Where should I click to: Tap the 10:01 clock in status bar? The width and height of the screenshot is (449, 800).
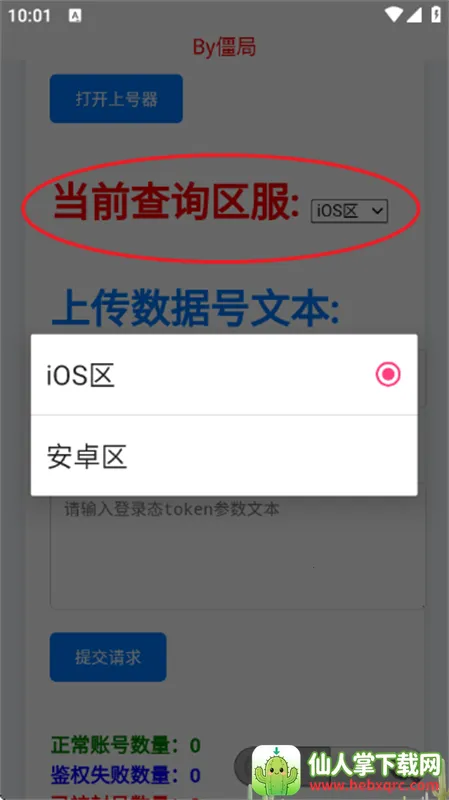click(x=29, y=15)
